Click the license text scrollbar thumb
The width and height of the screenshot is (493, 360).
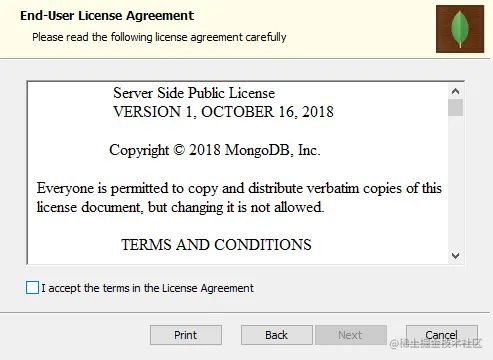coord(455,107)
